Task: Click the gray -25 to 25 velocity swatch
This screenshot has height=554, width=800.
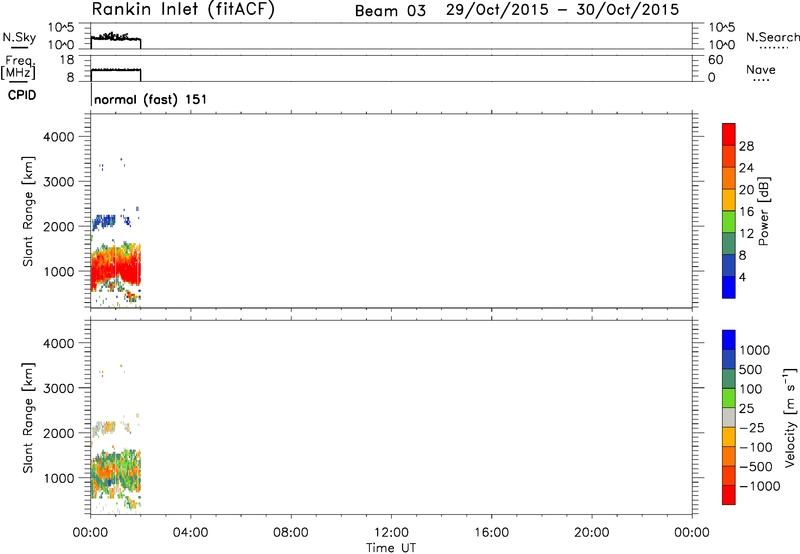Action: point(729,418)
